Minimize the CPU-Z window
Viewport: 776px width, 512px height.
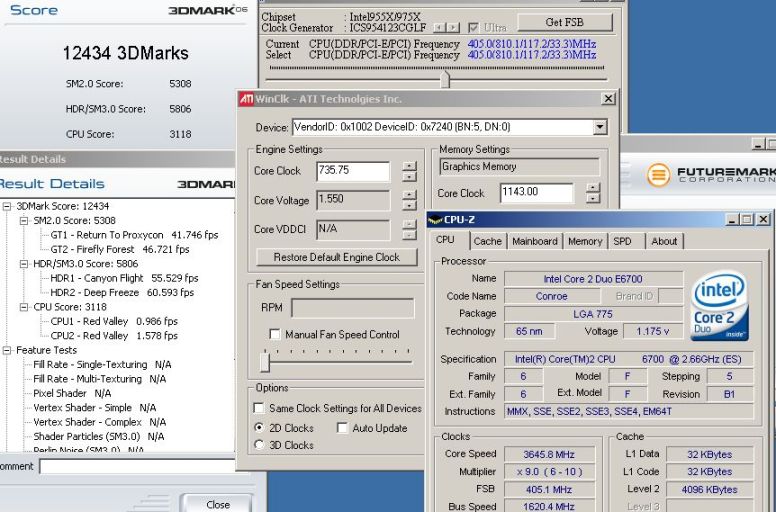point(732,219)
